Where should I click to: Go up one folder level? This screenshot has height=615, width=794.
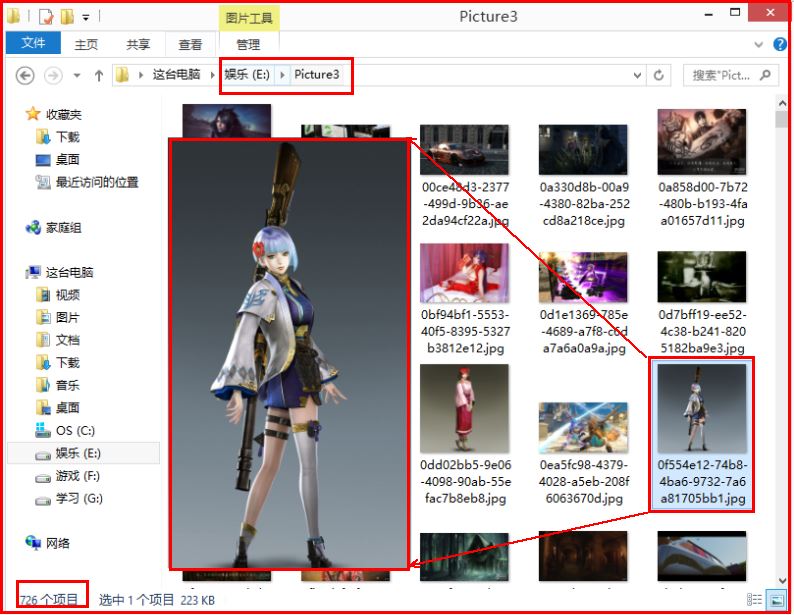coord(99,76)
